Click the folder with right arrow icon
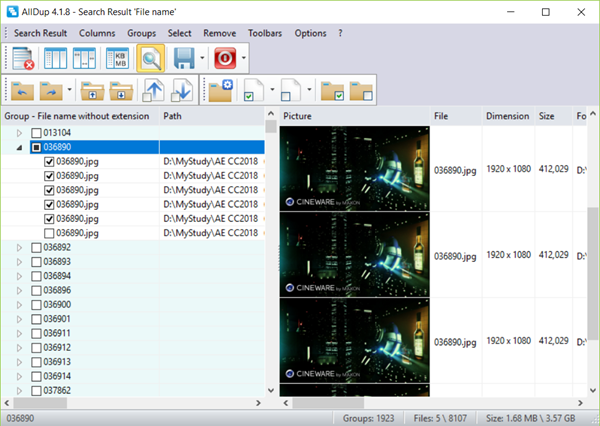The width and height of the screenshot is (600, 426). pos(51,90)
